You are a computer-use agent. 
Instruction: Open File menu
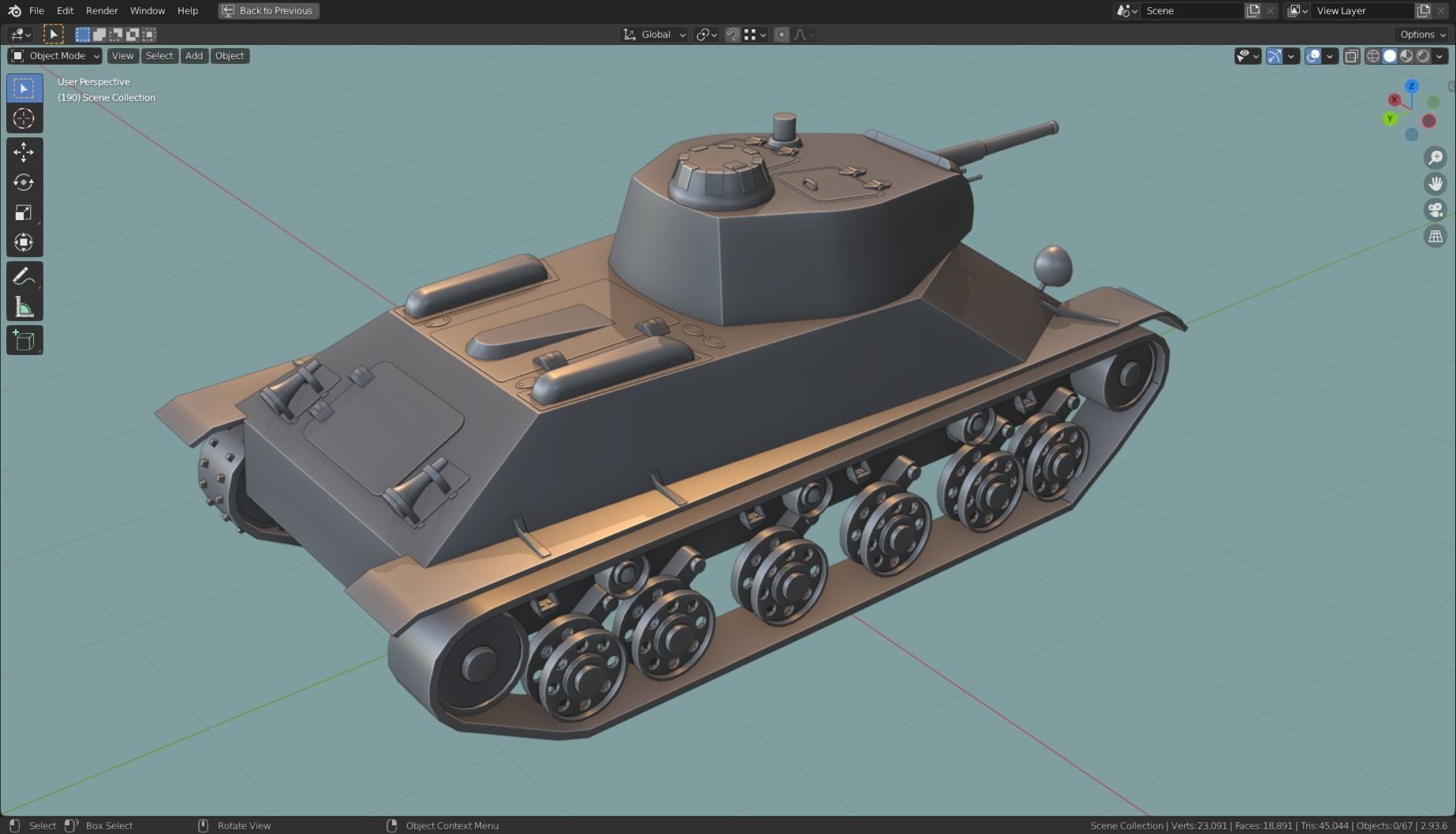[x=36, y=10]
